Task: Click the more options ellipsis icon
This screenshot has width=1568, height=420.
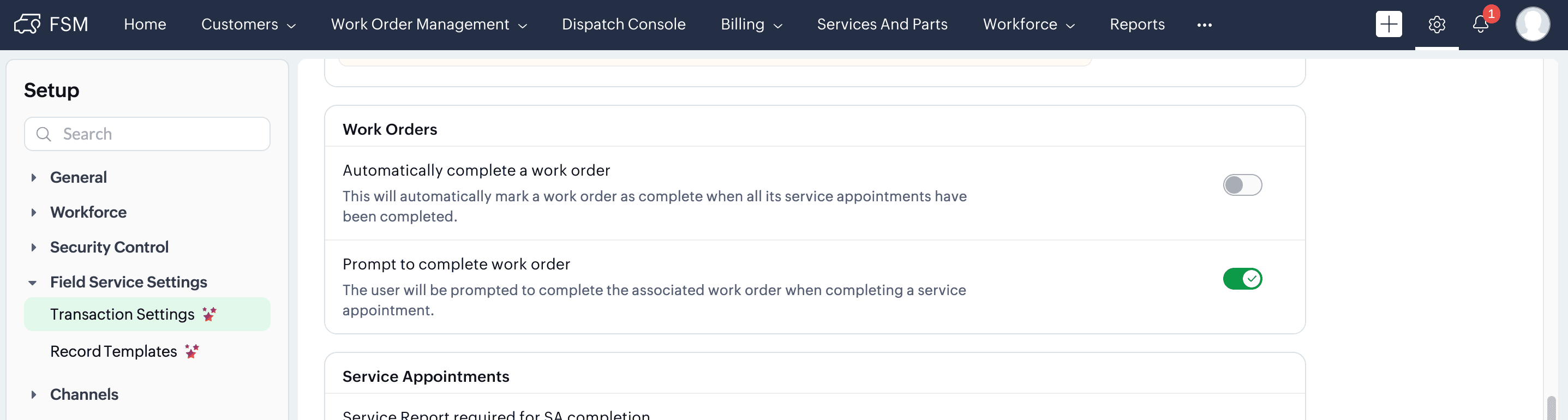Action: coord(1204,25)
